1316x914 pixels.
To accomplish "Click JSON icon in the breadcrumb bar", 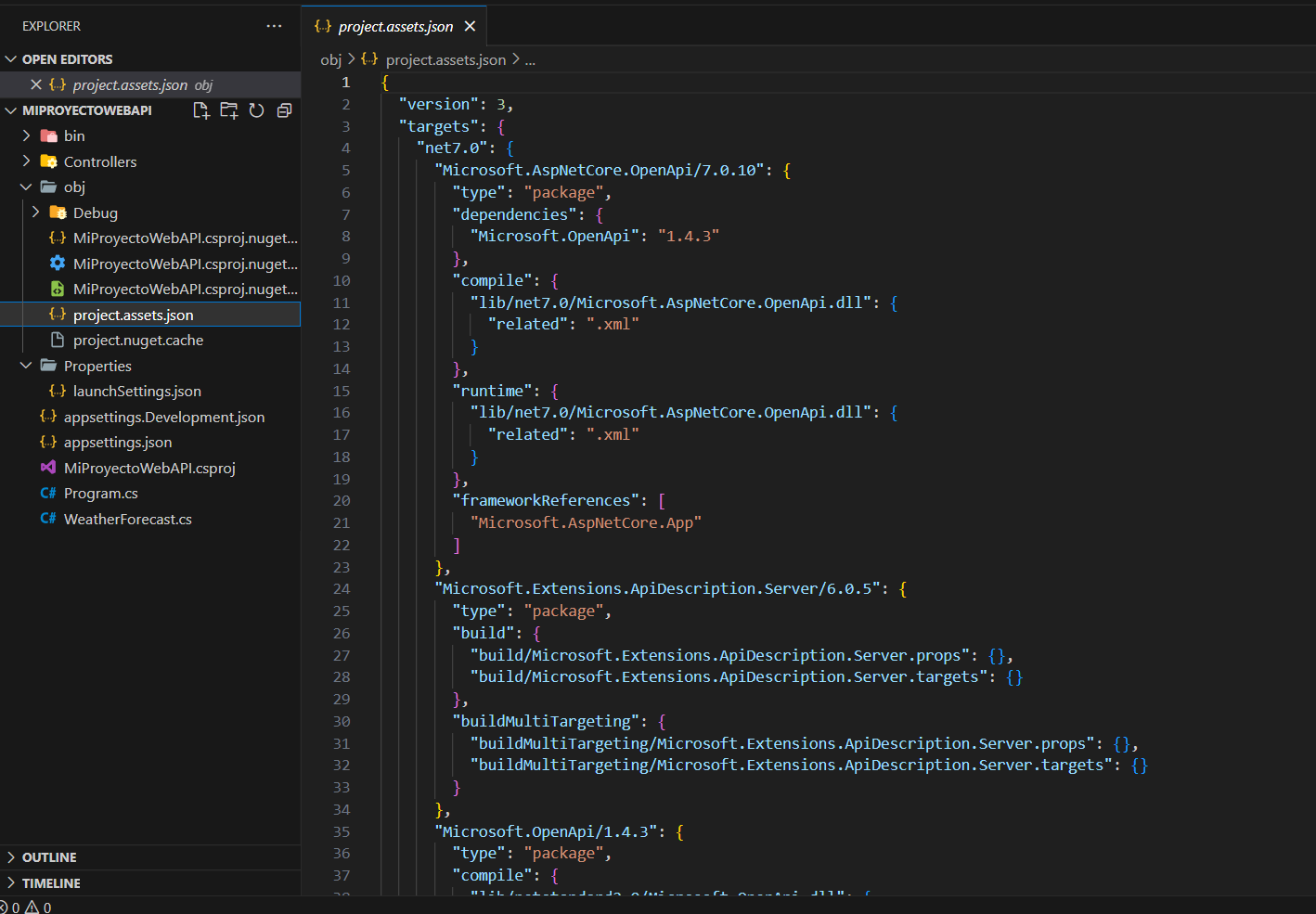I will [x=369, y=59].
